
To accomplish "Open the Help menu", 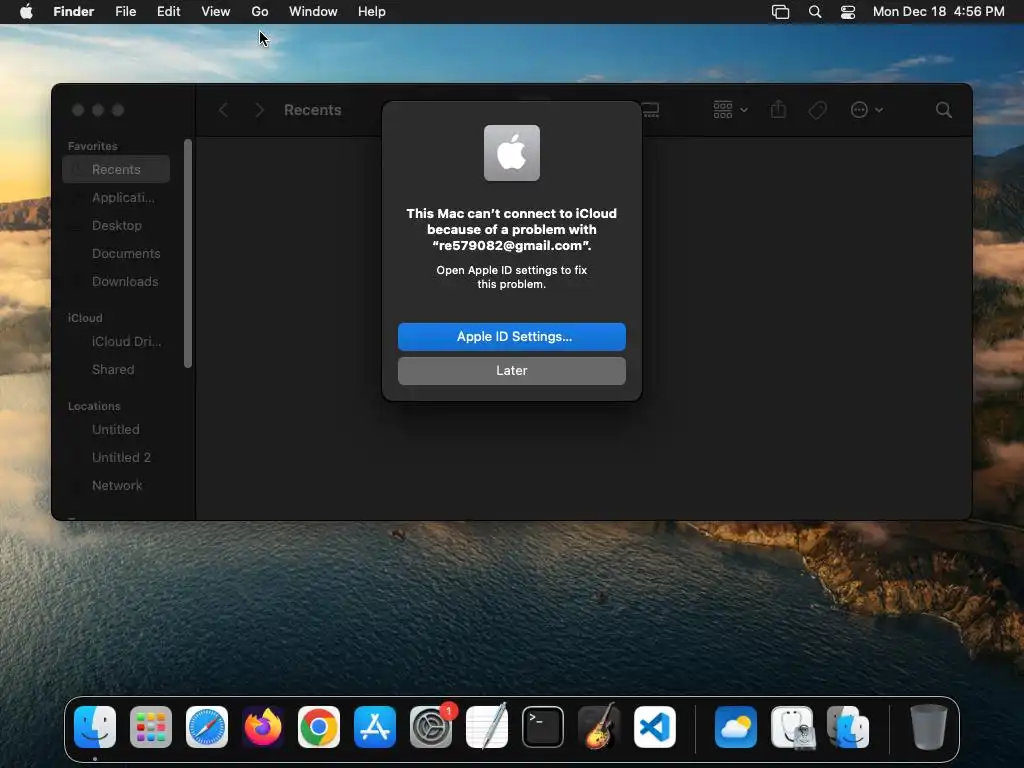I will [372, 12].
